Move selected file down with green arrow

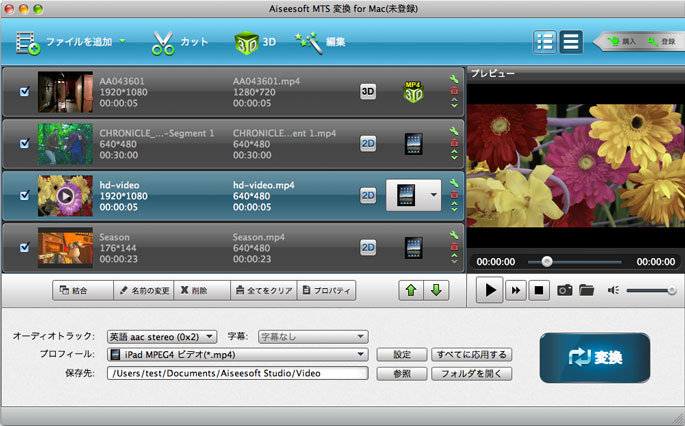pos(435,291)
